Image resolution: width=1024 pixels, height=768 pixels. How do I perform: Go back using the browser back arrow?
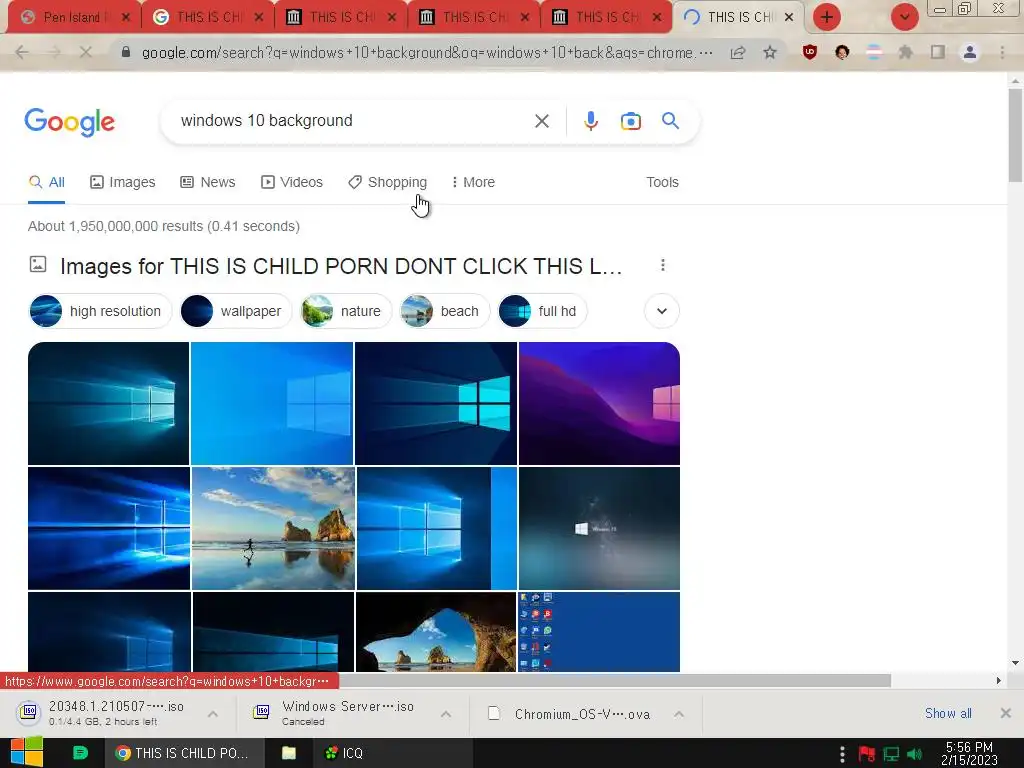coord(22,52)
